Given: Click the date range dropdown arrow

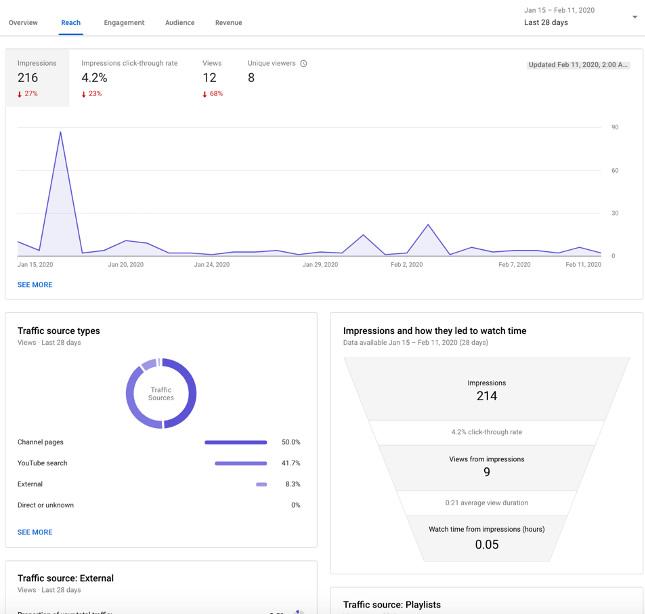Looking at the screenshot, I should [x=635, y=17].
